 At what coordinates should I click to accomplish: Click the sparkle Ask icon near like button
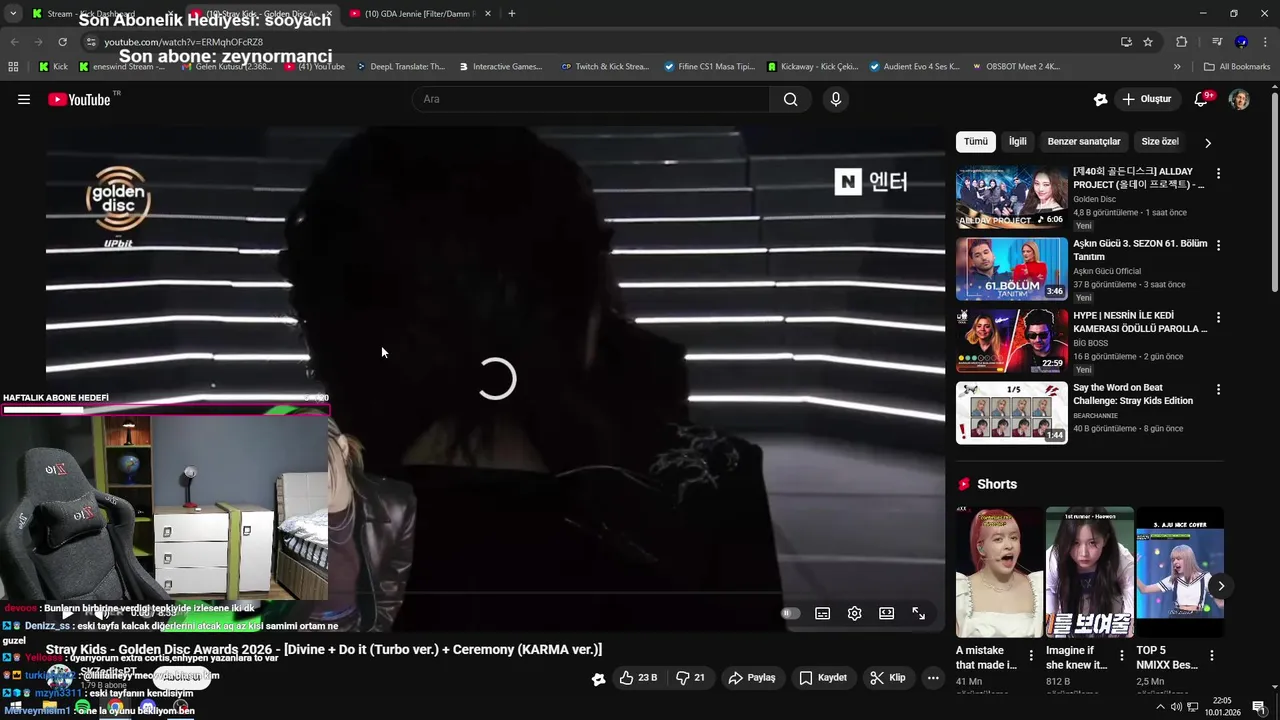(x=598, y=679)
